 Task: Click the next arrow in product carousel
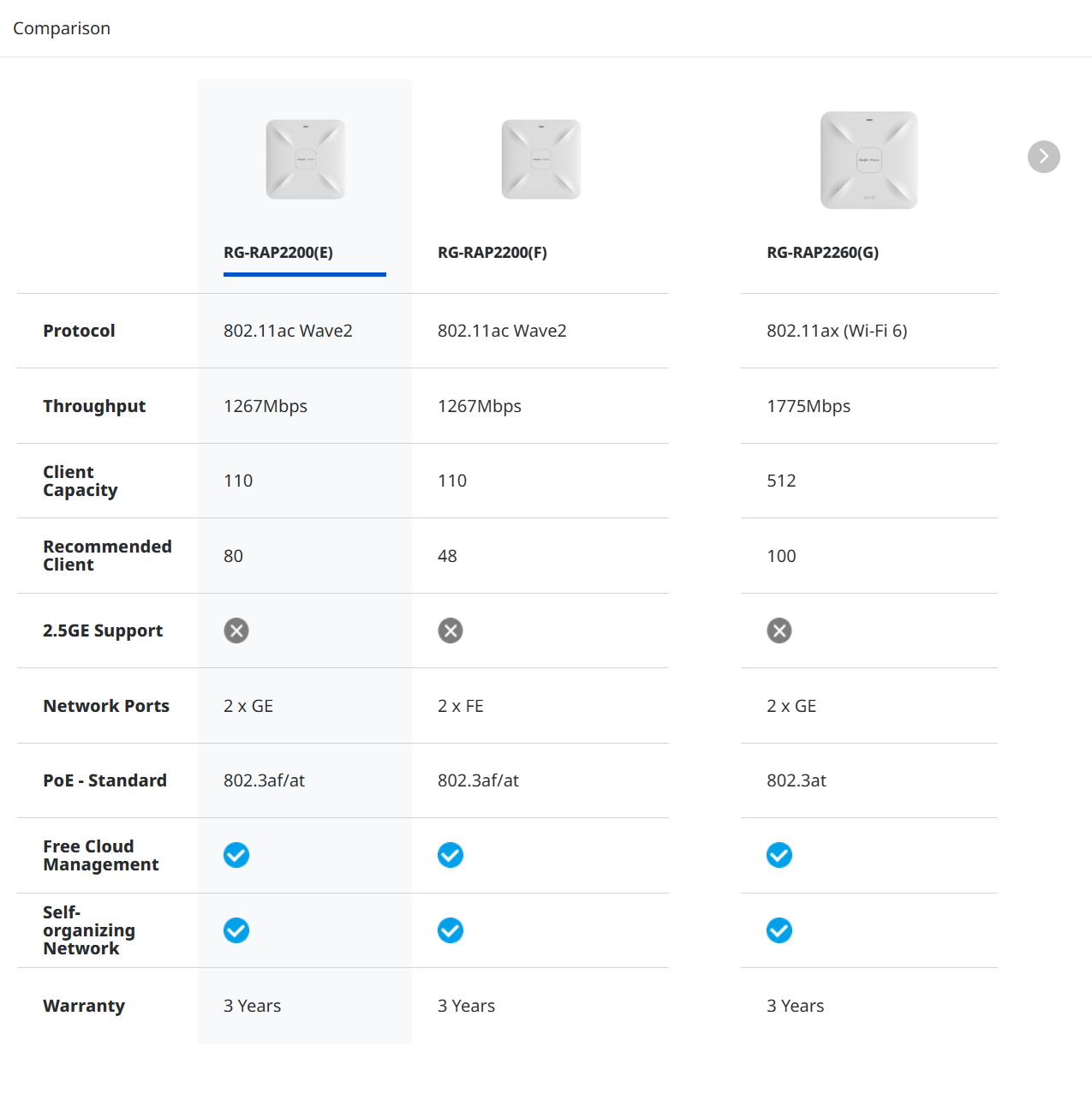click(x=1043, y=157)
